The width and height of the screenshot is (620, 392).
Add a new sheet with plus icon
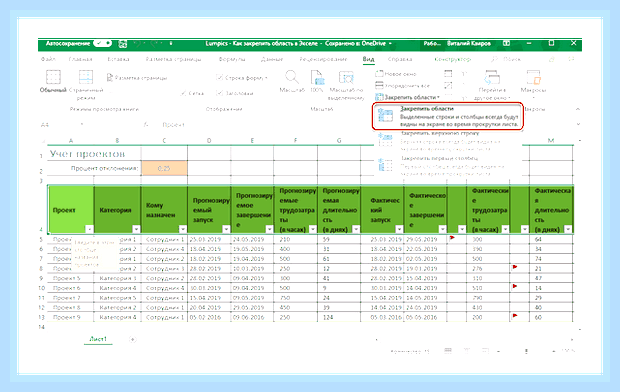click(x=132, y=339)
